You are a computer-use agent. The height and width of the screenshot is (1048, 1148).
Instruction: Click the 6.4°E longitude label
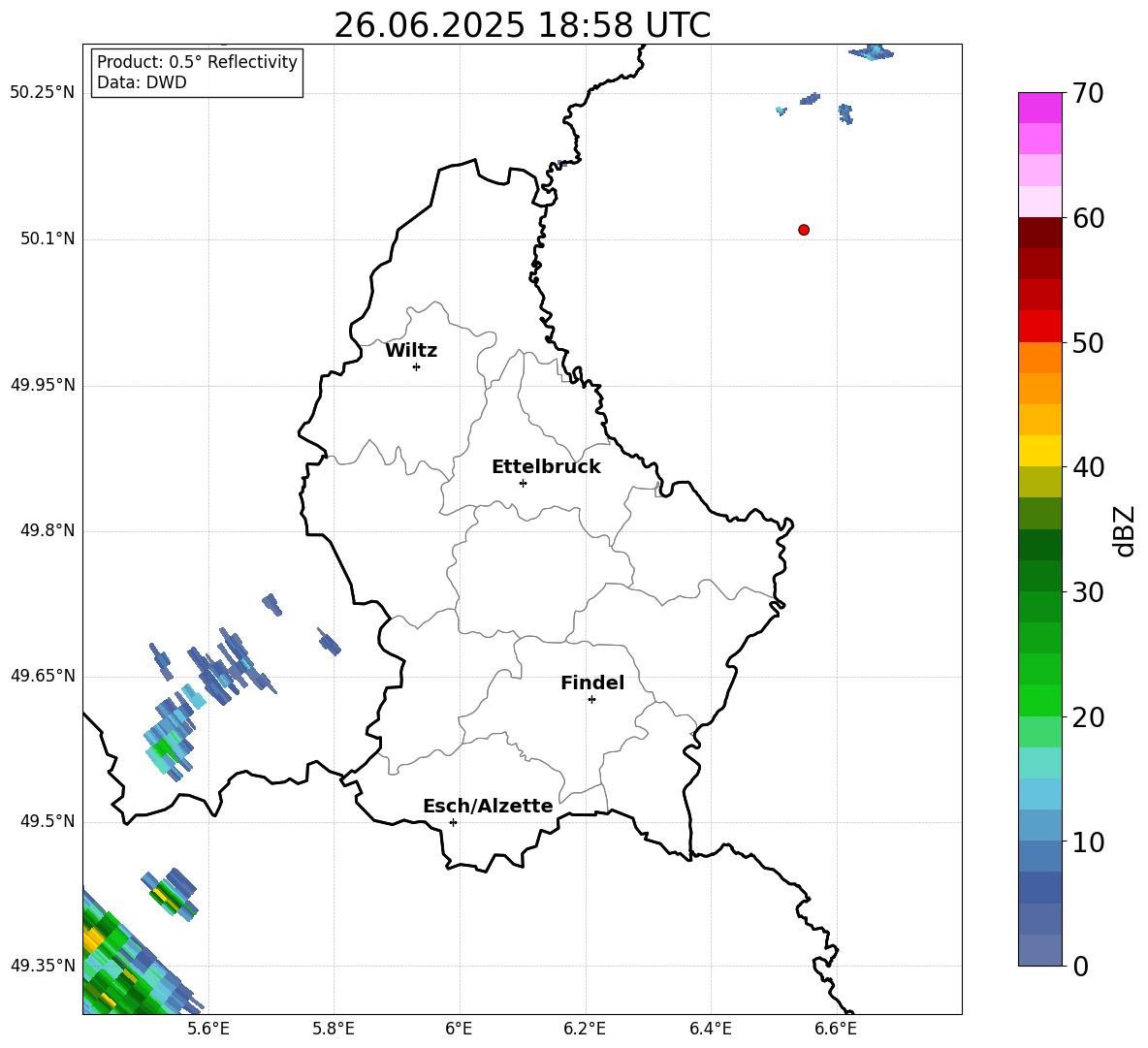[x=710, y=1029]
